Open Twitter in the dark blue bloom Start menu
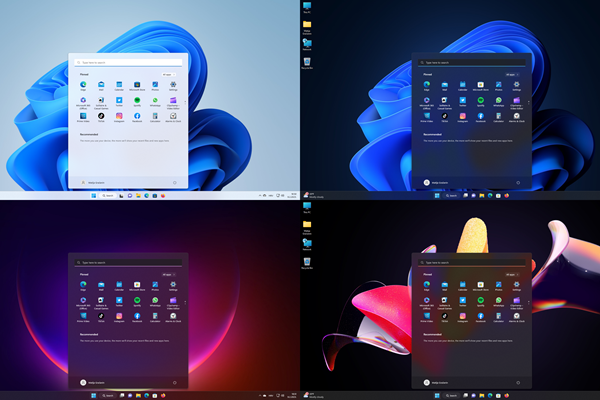Image resolution: width=600 pixels, height=400 pixels. [463, 100]
